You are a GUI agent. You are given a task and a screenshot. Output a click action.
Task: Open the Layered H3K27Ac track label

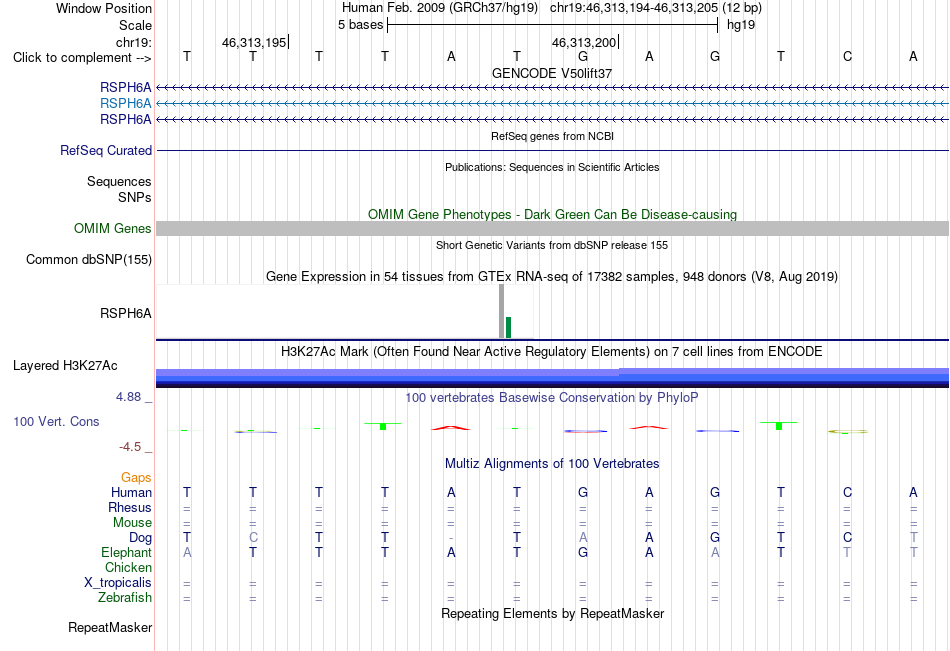[65, 366]
